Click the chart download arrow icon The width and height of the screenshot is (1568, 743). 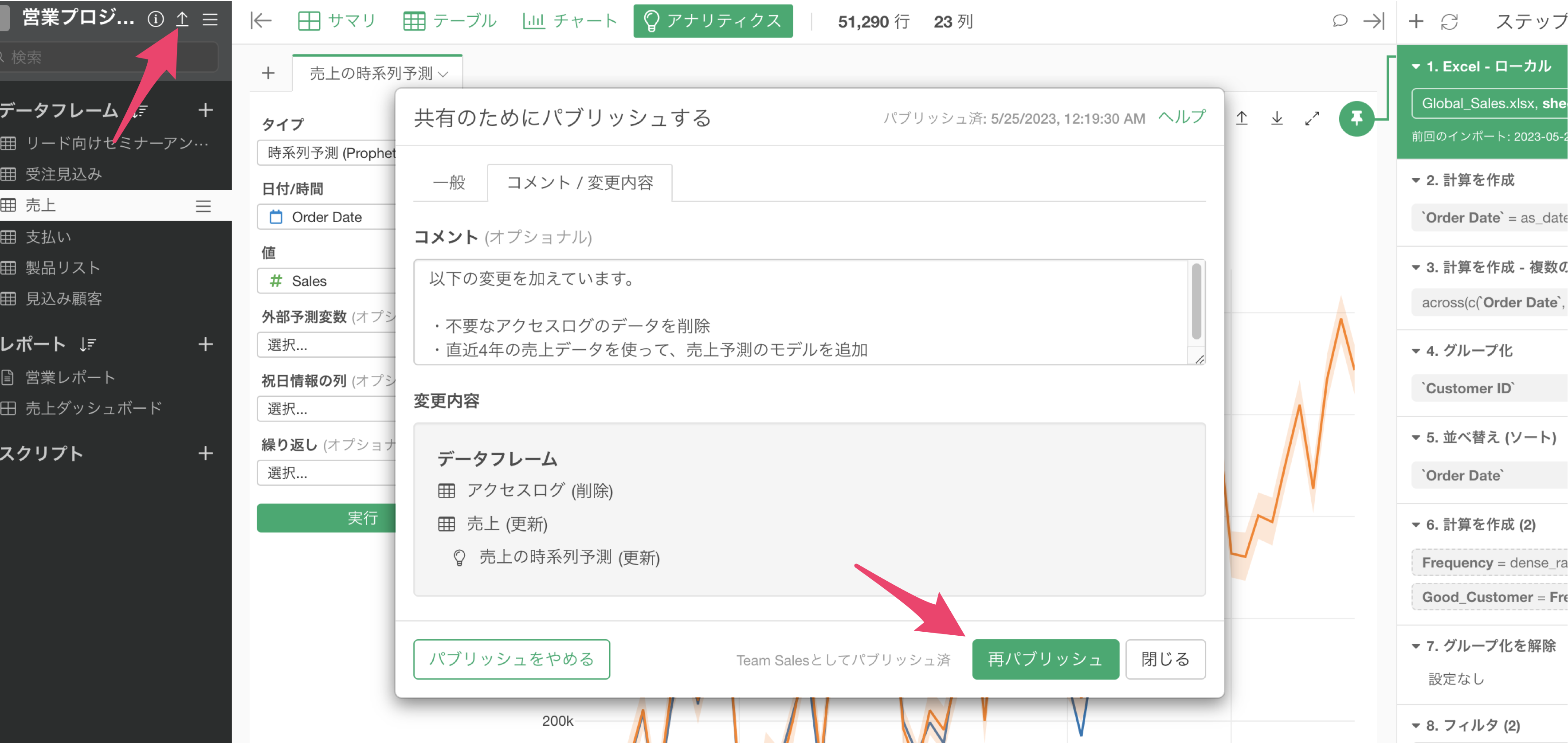point(1276,118)
